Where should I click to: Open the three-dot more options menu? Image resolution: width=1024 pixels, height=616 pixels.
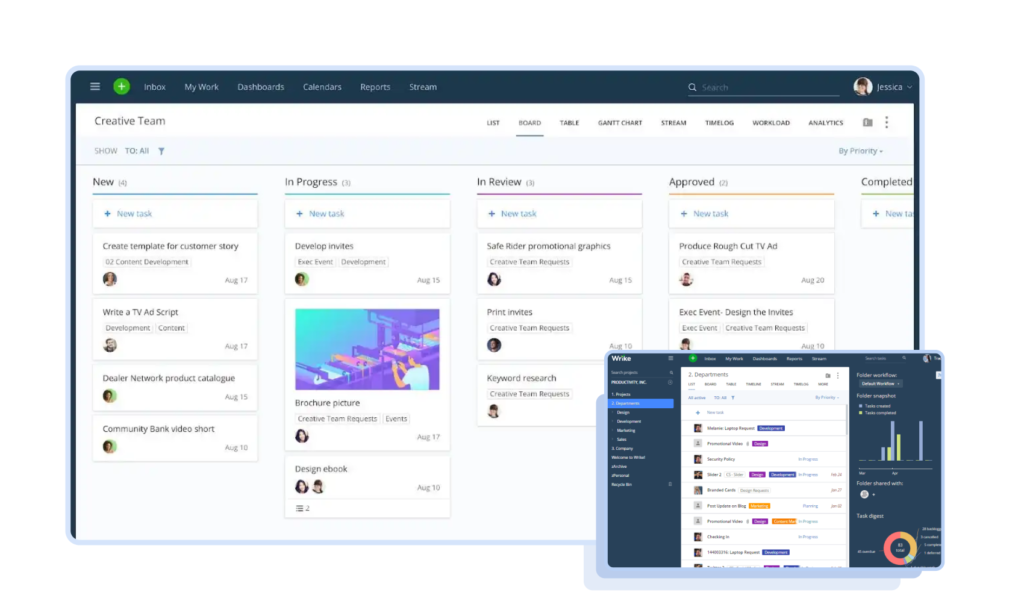[x=886, y=122]
